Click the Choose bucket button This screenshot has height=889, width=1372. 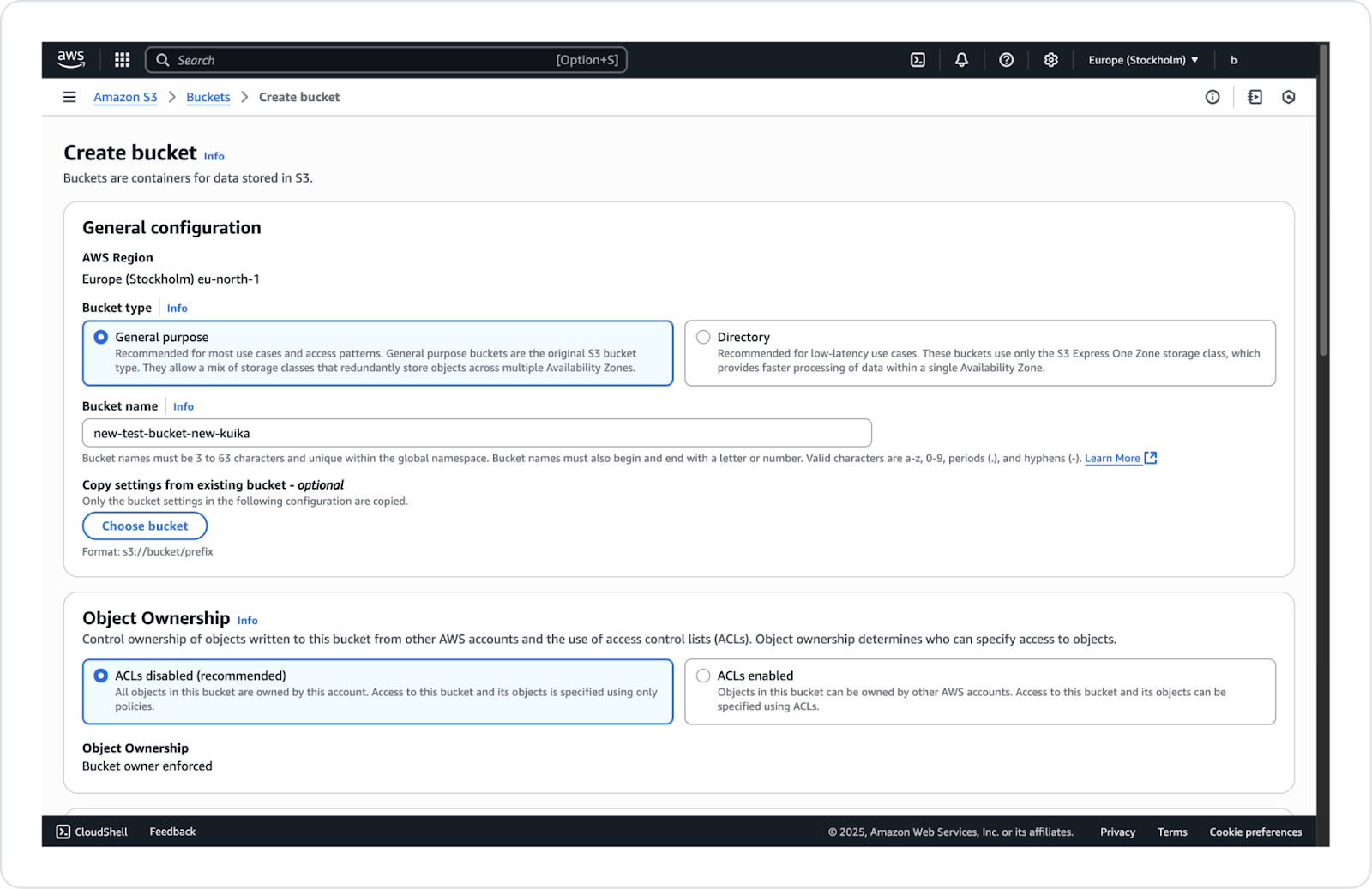click(145, 526)
